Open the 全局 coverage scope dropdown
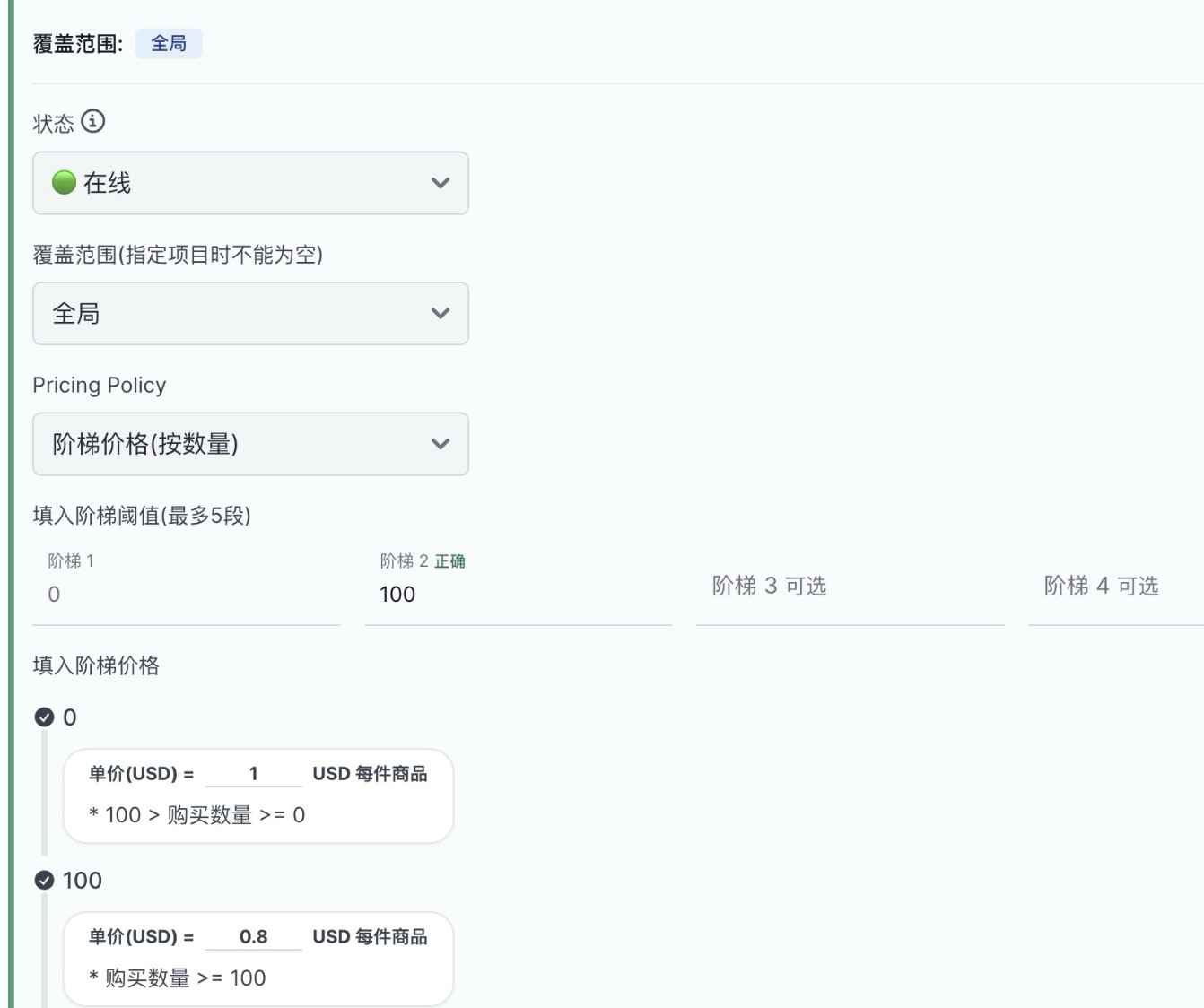 [x=250, y=313]
